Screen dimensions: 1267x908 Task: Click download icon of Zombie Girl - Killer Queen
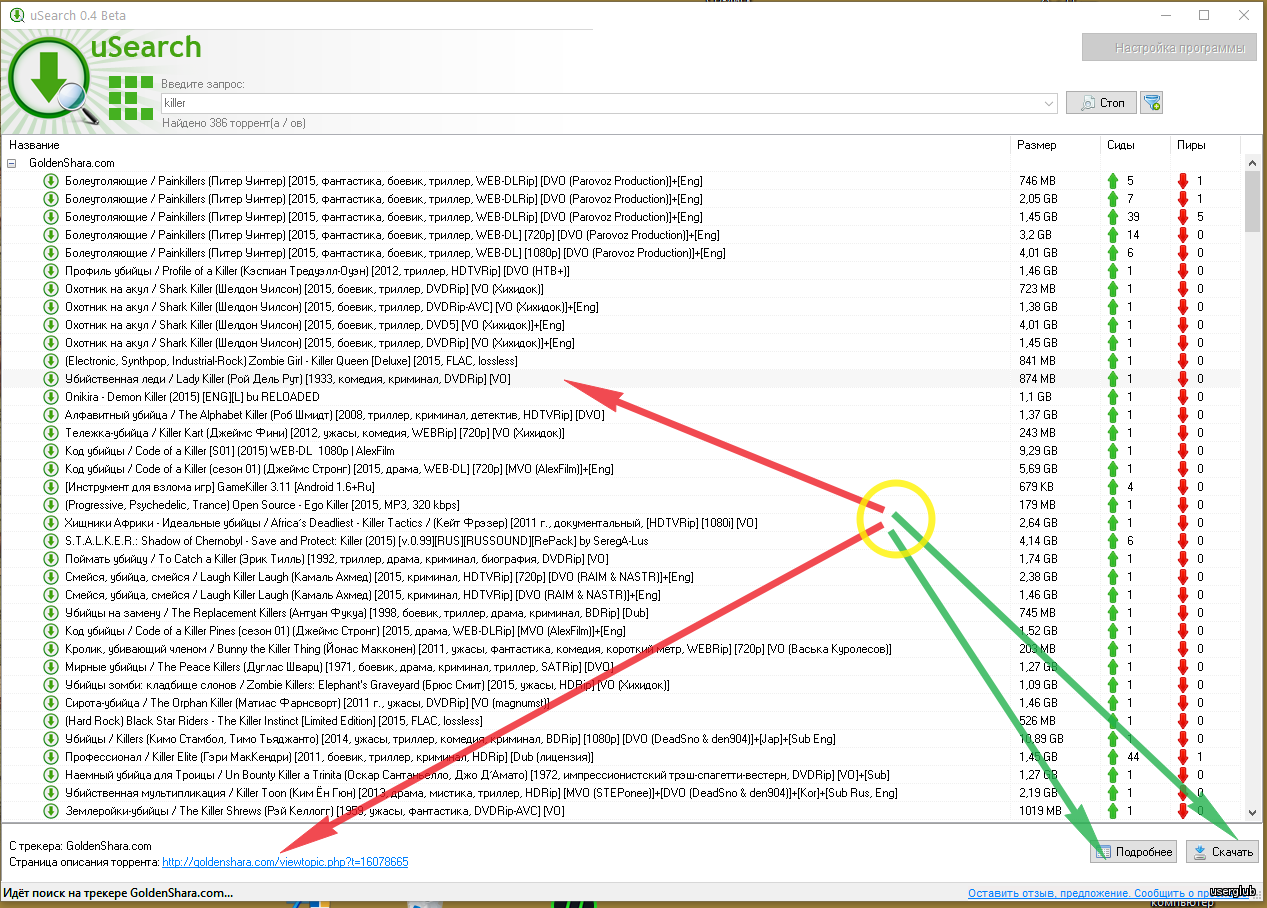click(x=51, y=361)
